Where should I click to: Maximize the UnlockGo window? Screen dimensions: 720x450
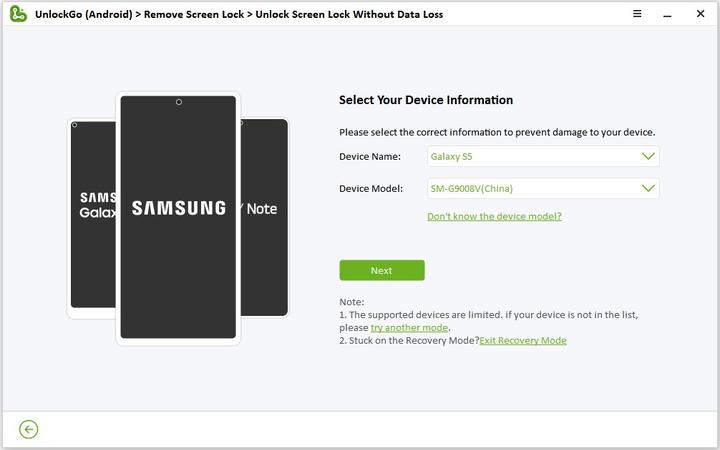[682, 14]
